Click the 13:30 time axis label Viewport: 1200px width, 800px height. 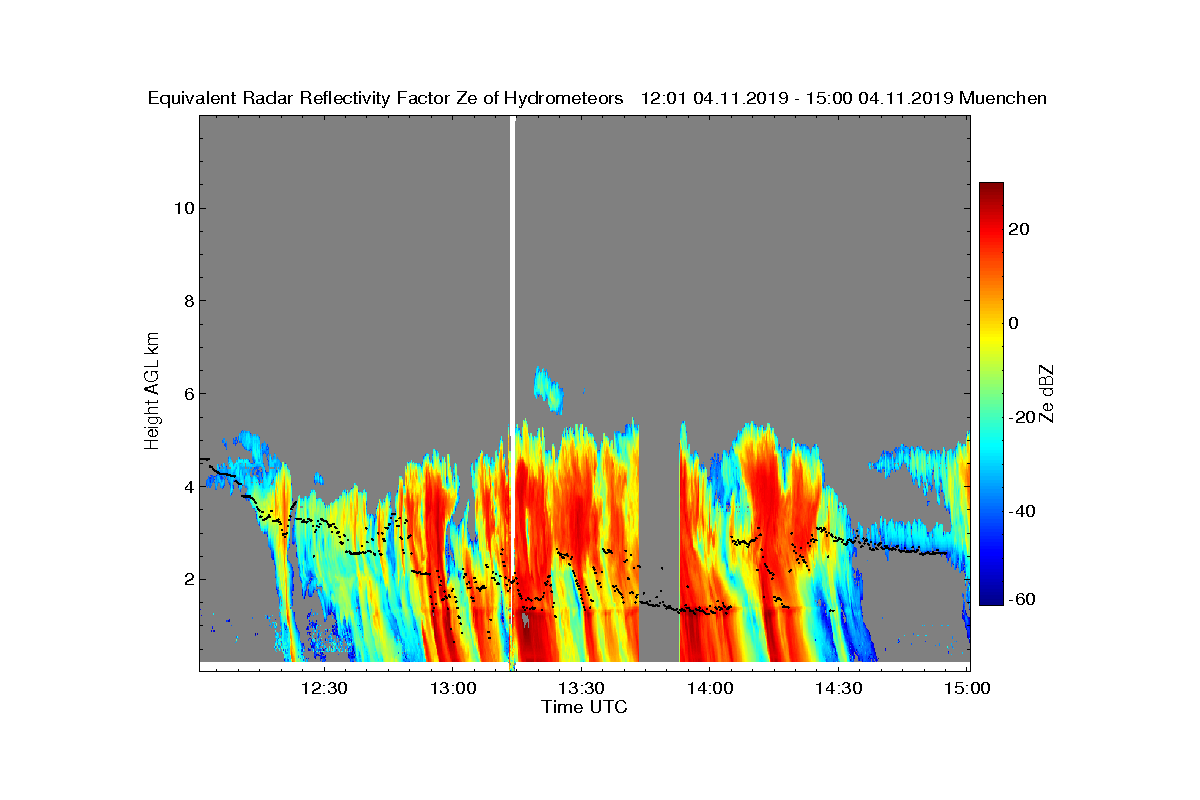[581, 688]
